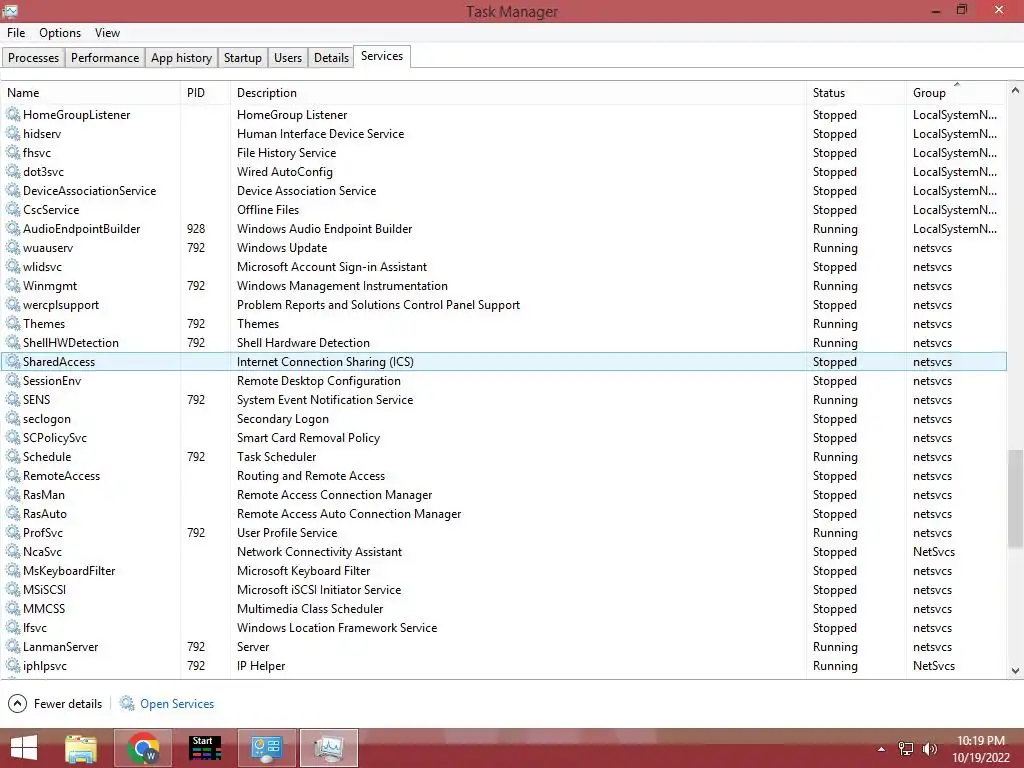Select the CscService row name
Viewport: 1024px width, 768px height.
tap(51, 210)
